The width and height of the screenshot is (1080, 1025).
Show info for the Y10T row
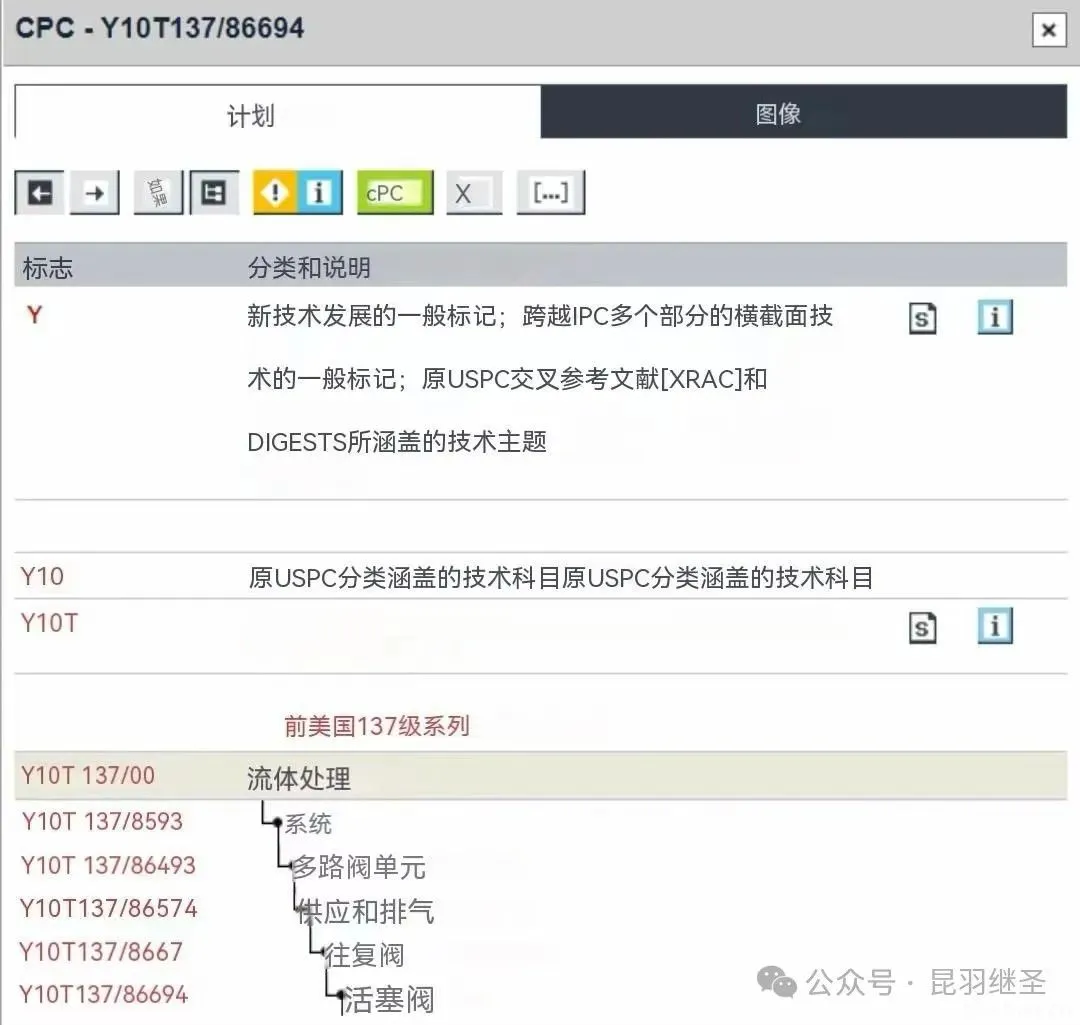tap(994, 627)
